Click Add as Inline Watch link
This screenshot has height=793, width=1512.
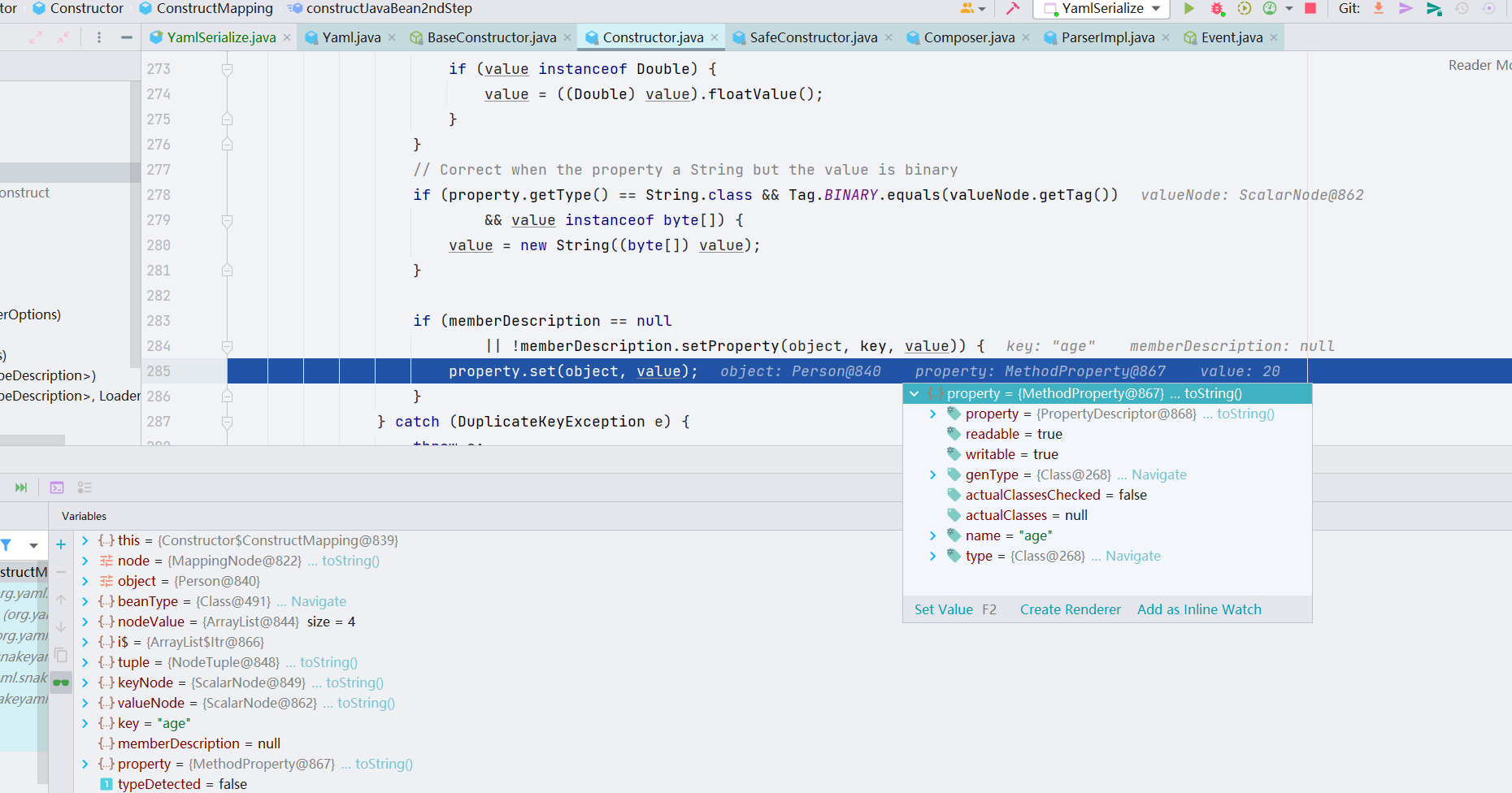click(x=1199, y=609)
